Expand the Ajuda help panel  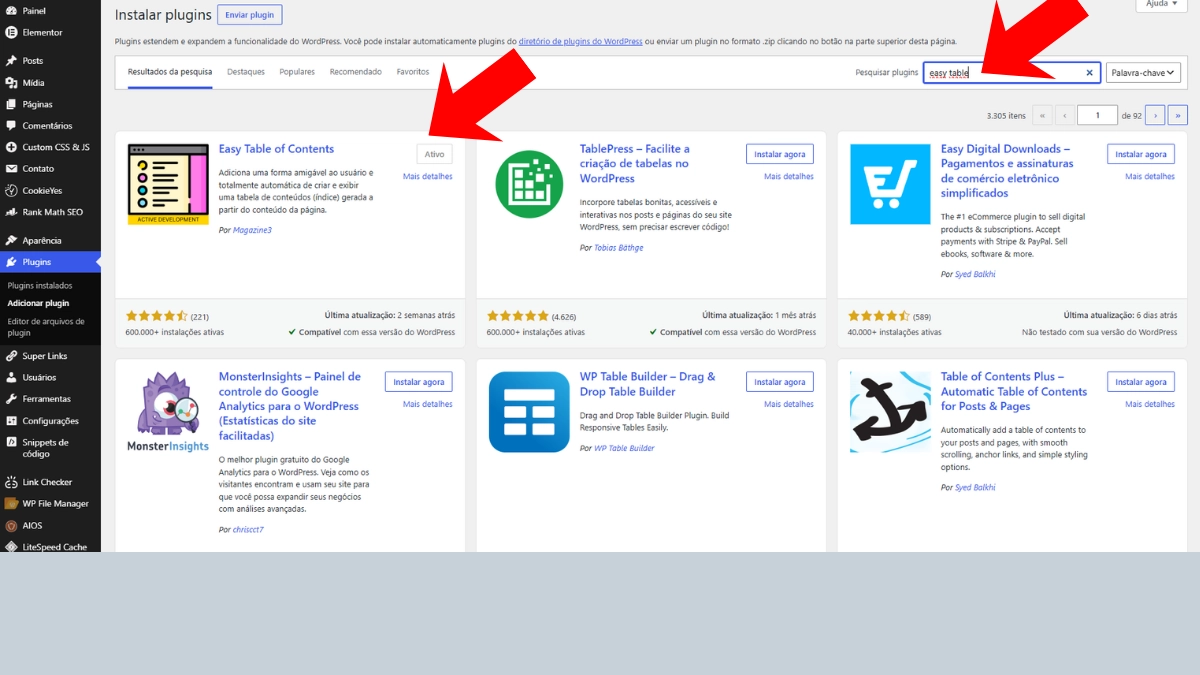pyautogui.click(x=1162, y=4)
